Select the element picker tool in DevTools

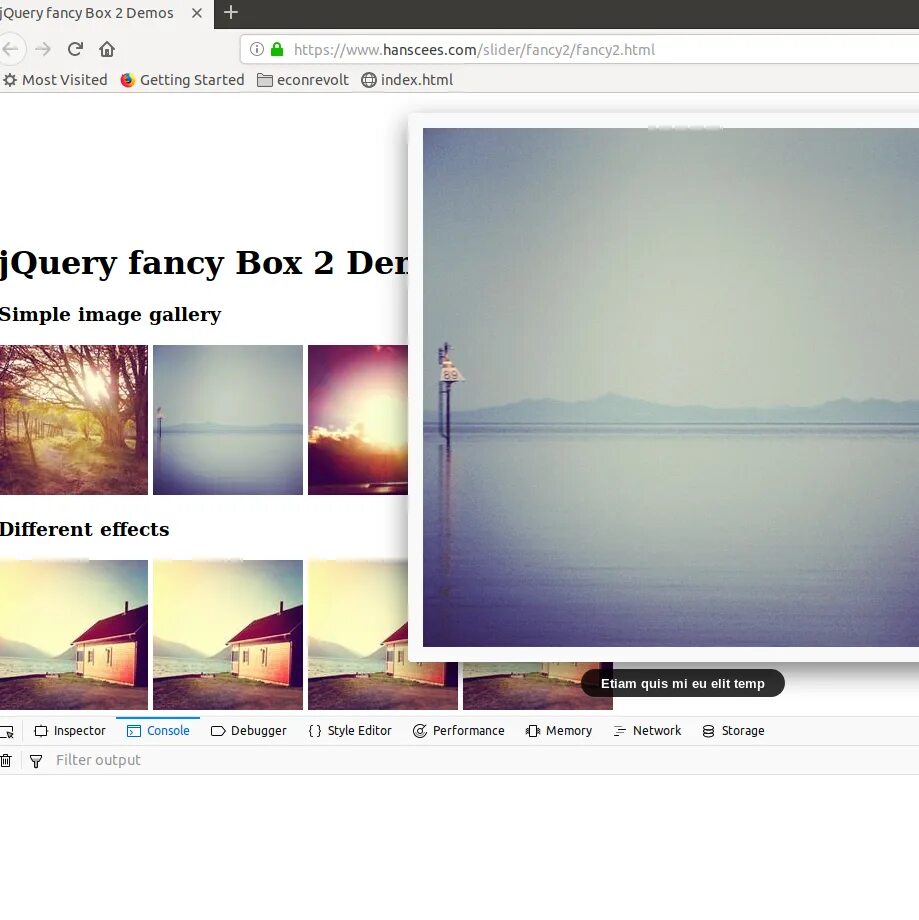7,730
